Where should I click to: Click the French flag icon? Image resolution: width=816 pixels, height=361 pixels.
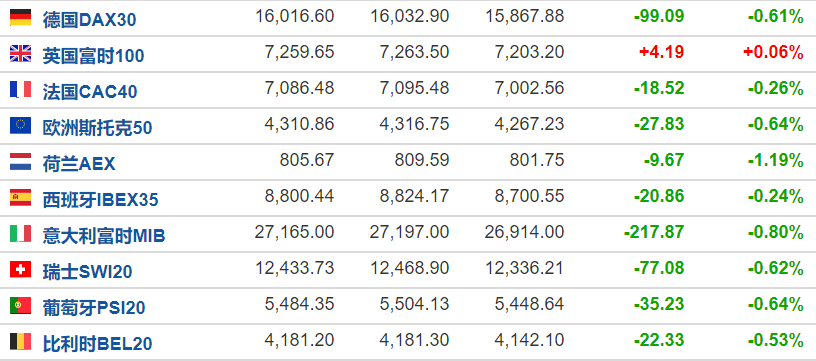click(x=20, y=89)
